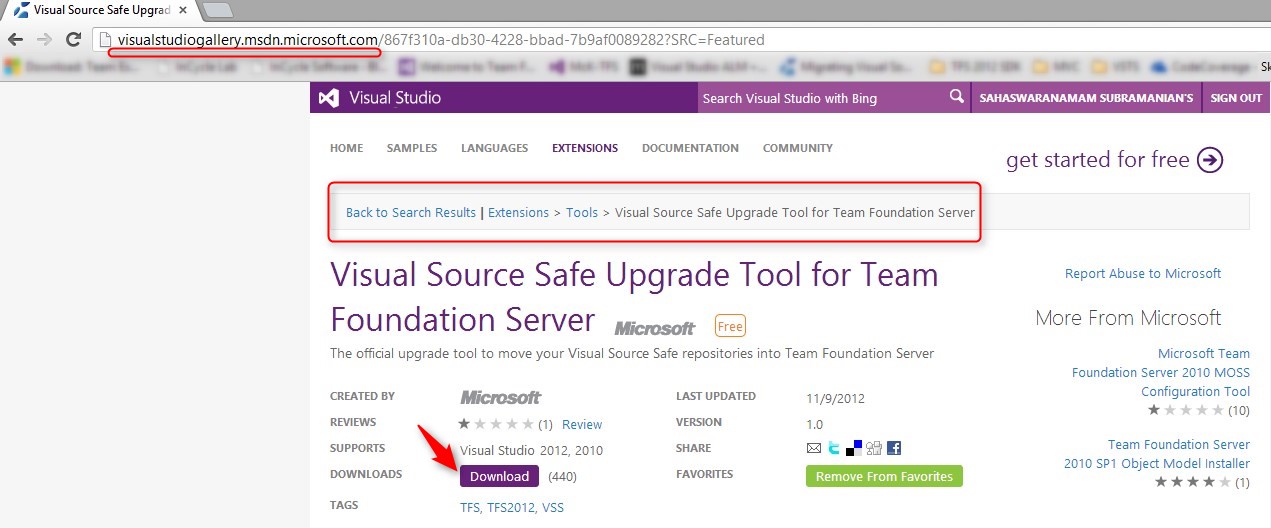Open the COMMUNITY navigation item

[798, 148]
